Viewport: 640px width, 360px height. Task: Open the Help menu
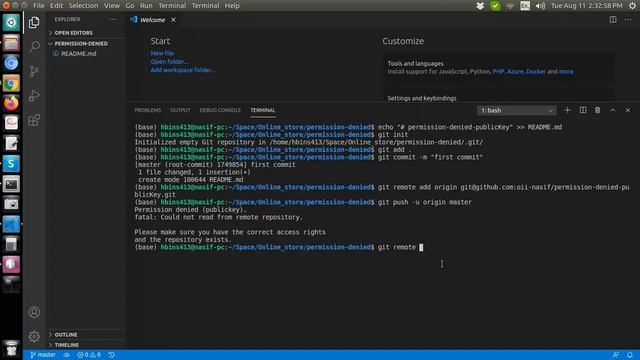coord(232,6)
